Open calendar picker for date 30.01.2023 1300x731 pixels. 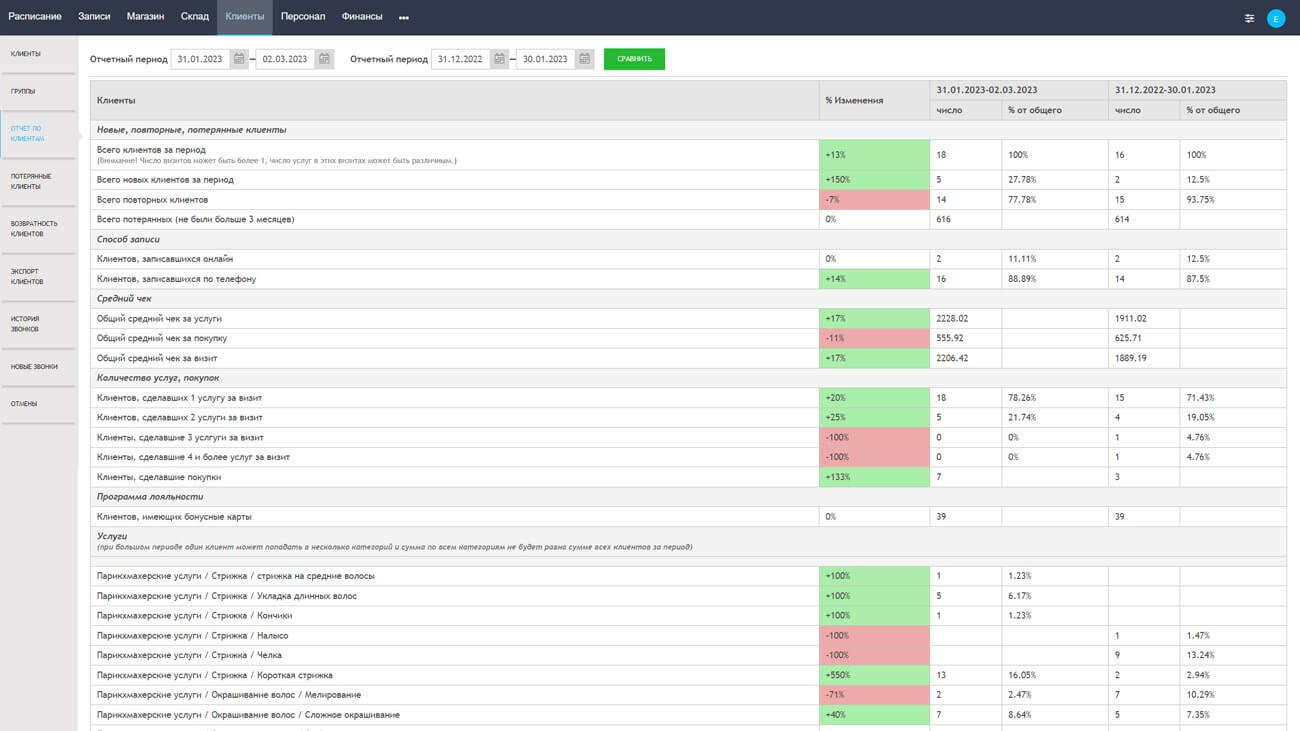585,59
